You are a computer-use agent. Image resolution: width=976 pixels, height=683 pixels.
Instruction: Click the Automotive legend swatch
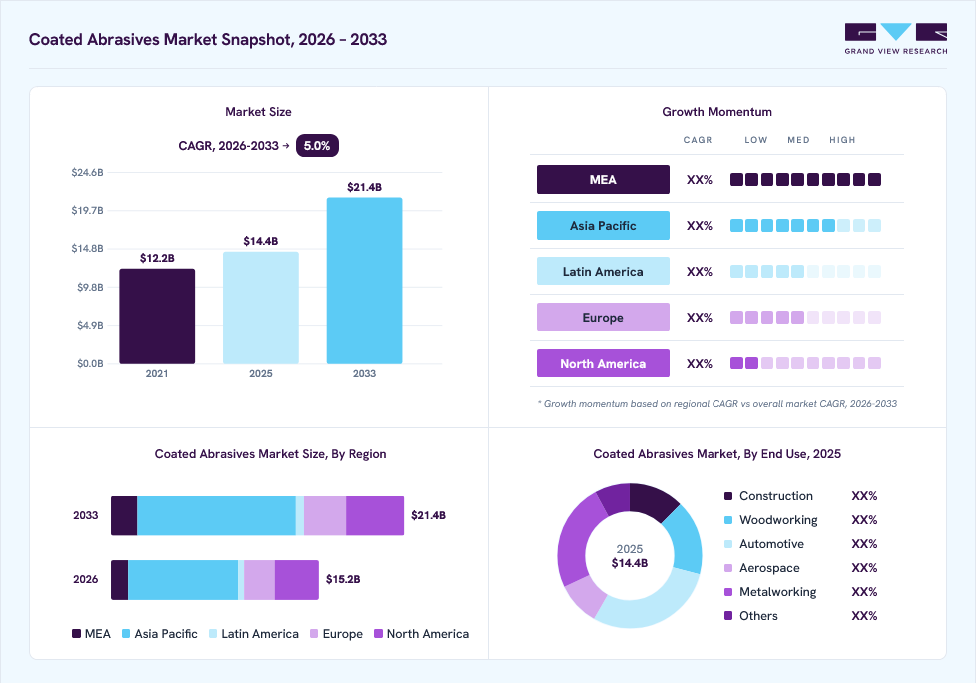coord(728,544)
